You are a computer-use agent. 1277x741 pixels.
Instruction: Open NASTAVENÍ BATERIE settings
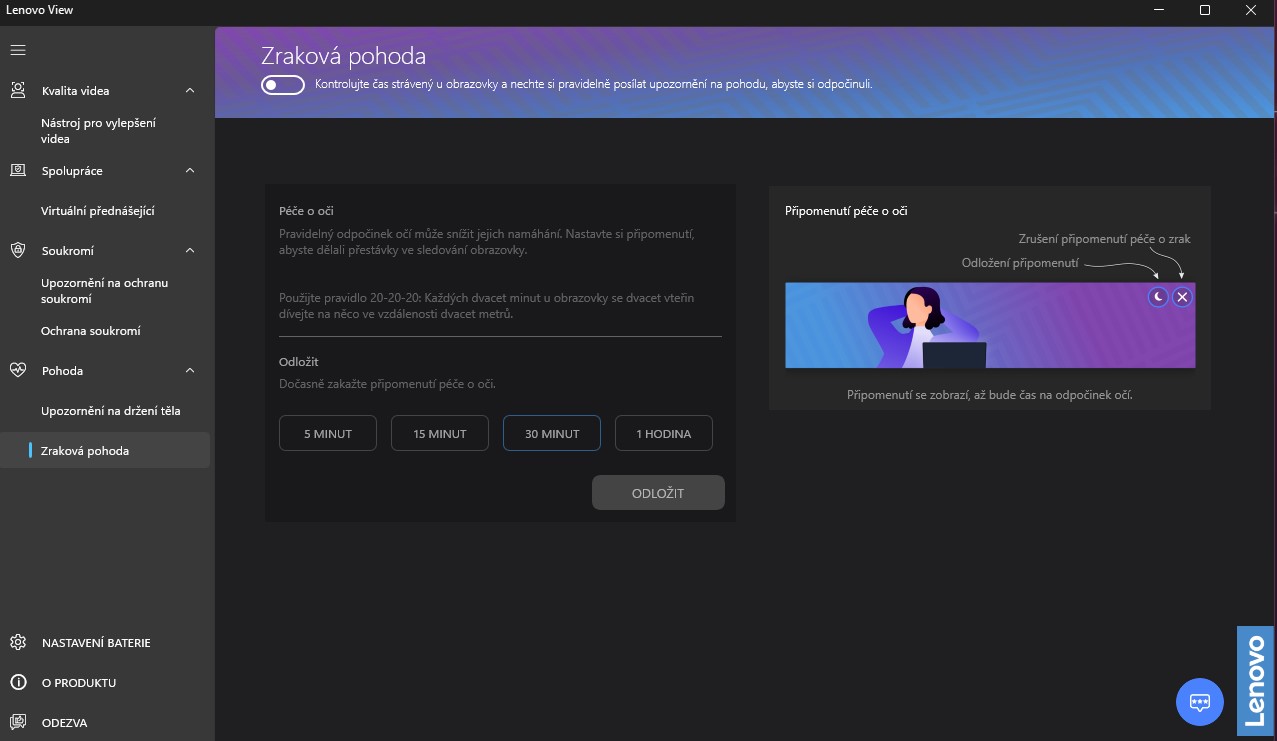[x=96, y=643]
